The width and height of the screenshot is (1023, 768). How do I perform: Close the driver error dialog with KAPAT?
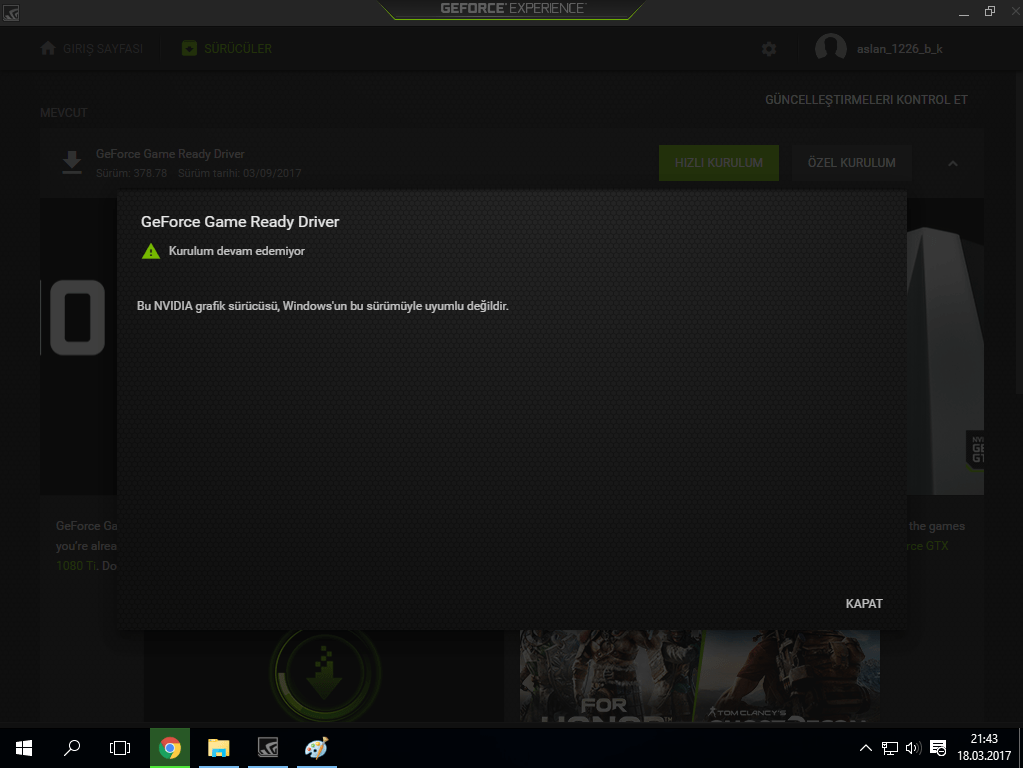pyautogui.click(x=864, y=604)
